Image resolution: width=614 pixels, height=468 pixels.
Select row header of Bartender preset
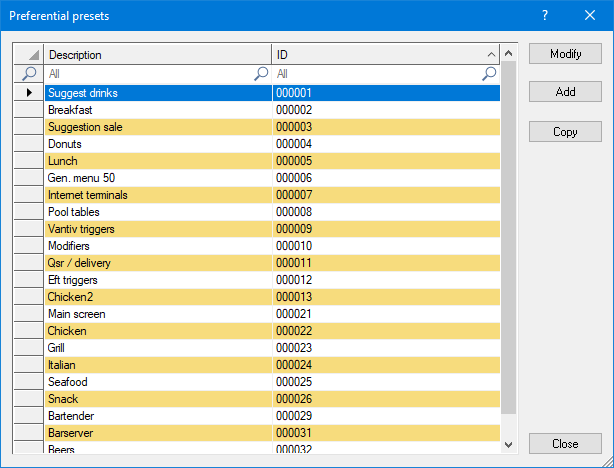pos(29,415)
